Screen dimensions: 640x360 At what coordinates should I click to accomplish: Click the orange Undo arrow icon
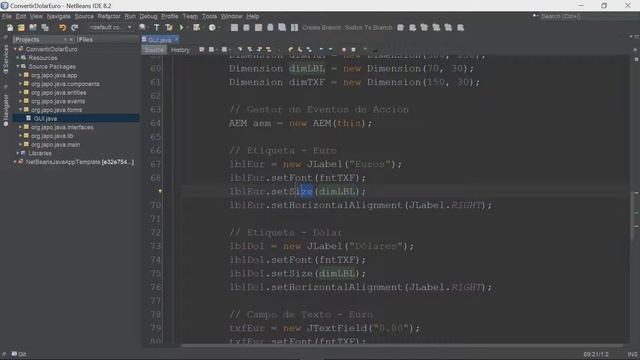(x=62, y=28)
